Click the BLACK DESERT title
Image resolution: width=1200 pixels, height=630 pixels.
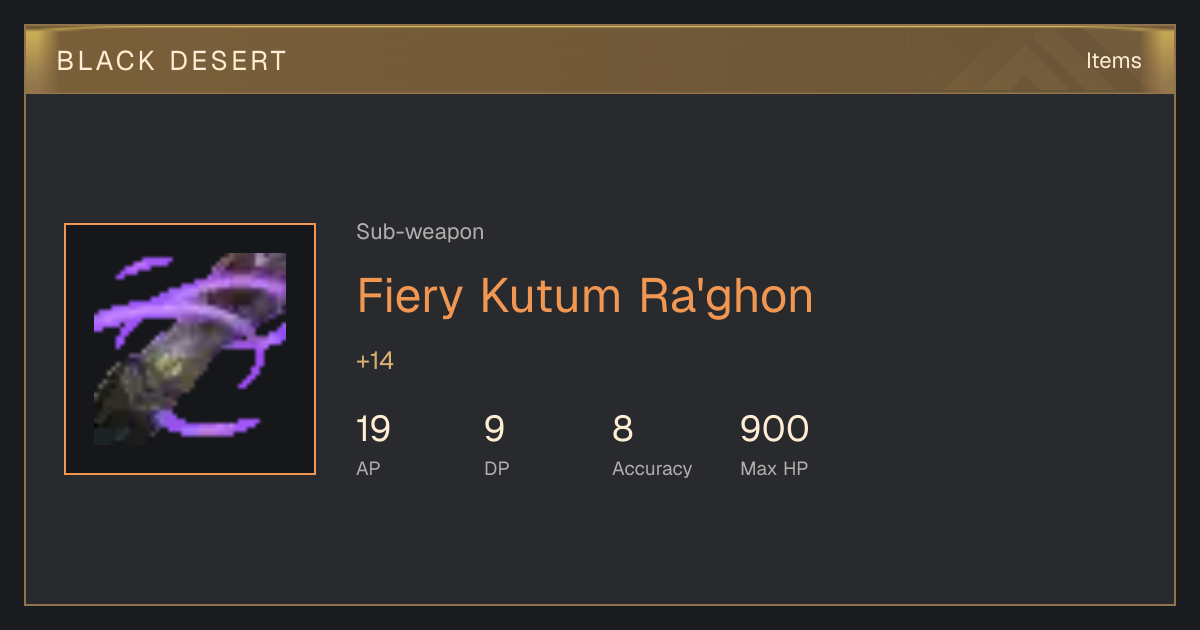pyautogui.click(x=172, y=61)
